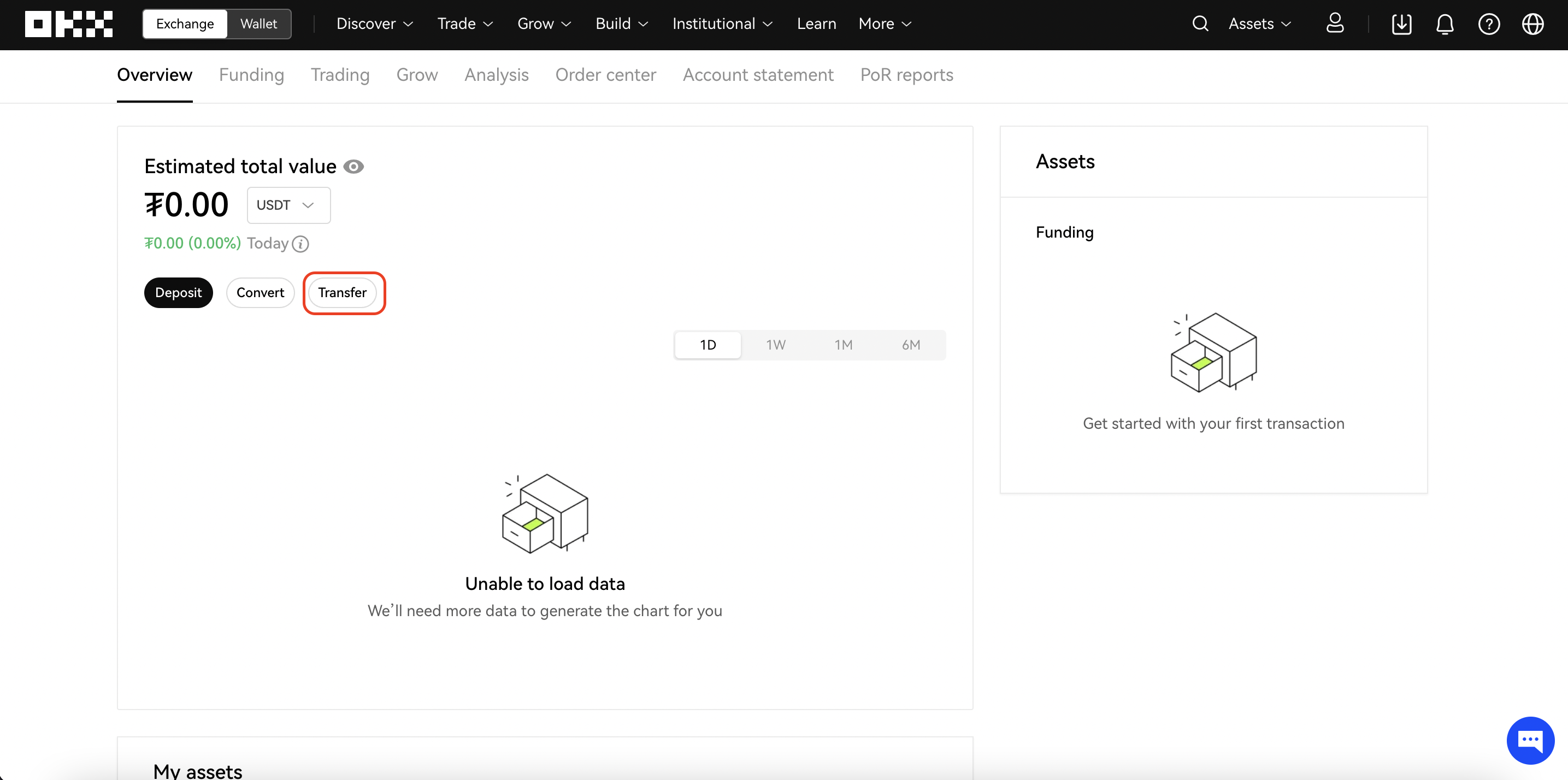Screen dimensions: 1568x780
Task: Hide balance with the eye icon
Action: [353, 167]
